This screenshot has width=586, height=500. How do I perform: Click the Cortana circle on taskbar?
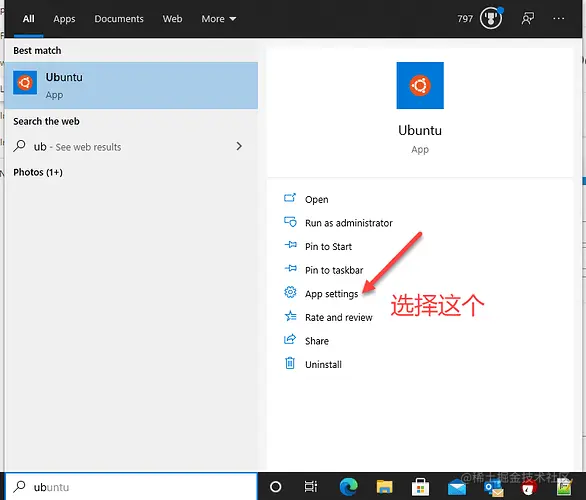point(275,487)
